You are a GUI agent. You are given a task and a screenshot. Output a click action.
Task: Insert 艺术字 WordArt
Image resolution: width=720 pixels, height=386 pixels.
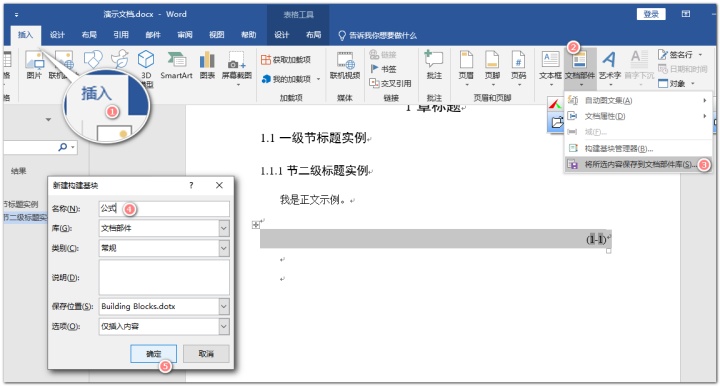click(610, 68)
